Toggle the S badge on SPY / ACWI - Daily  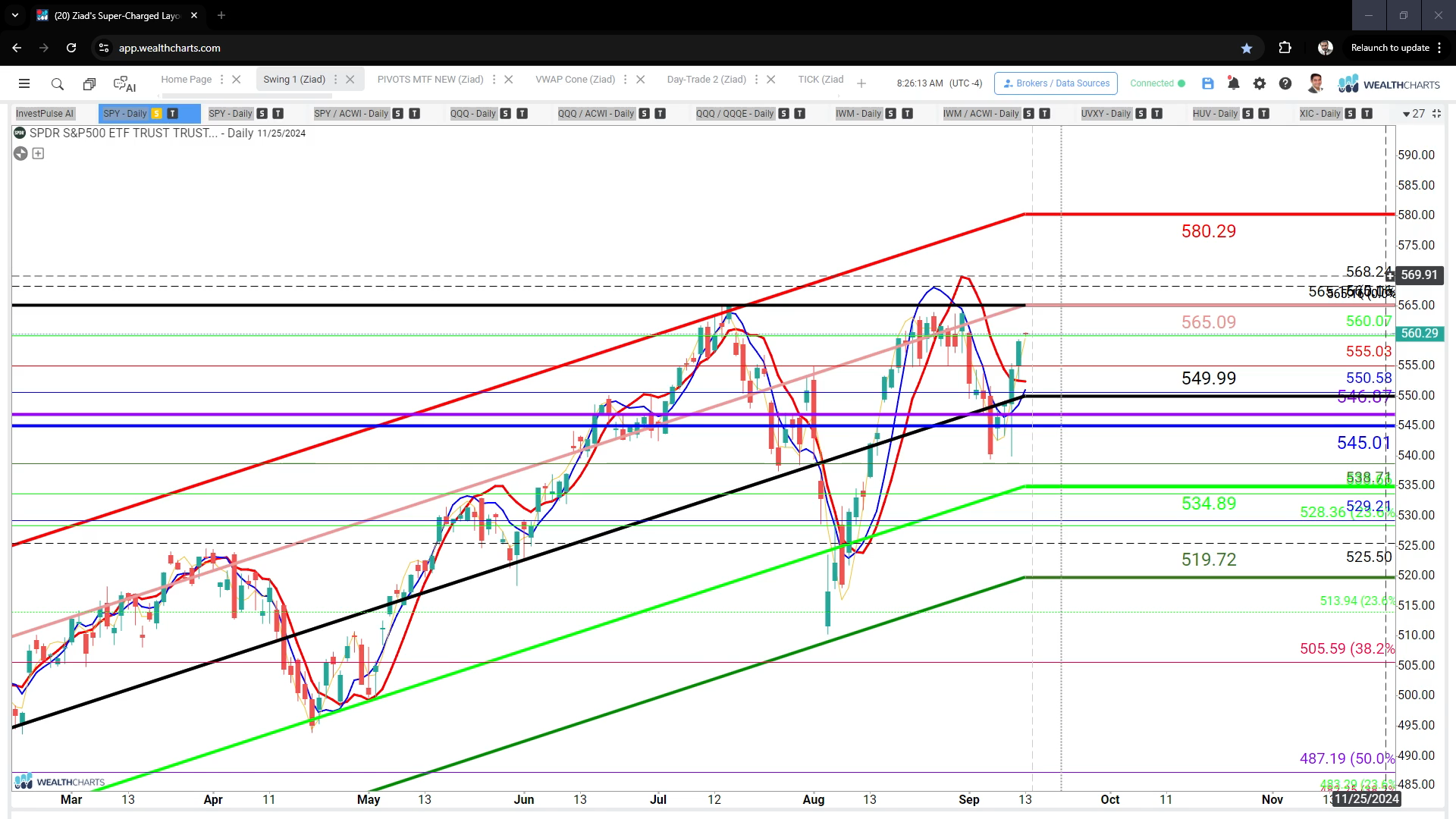coord(398,114)
